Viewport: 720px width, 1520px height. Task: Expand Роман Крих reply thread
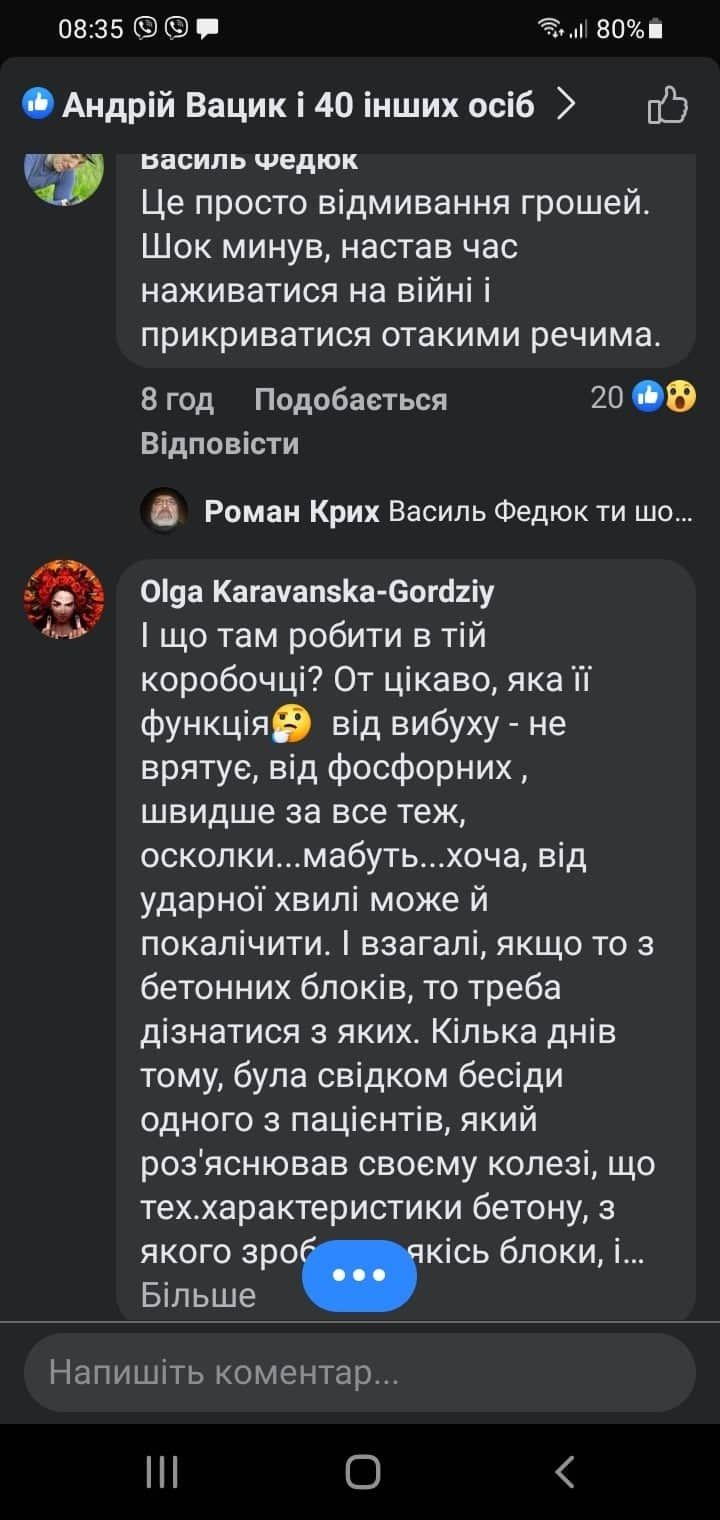pyautogui.click(x=448, y=513)
